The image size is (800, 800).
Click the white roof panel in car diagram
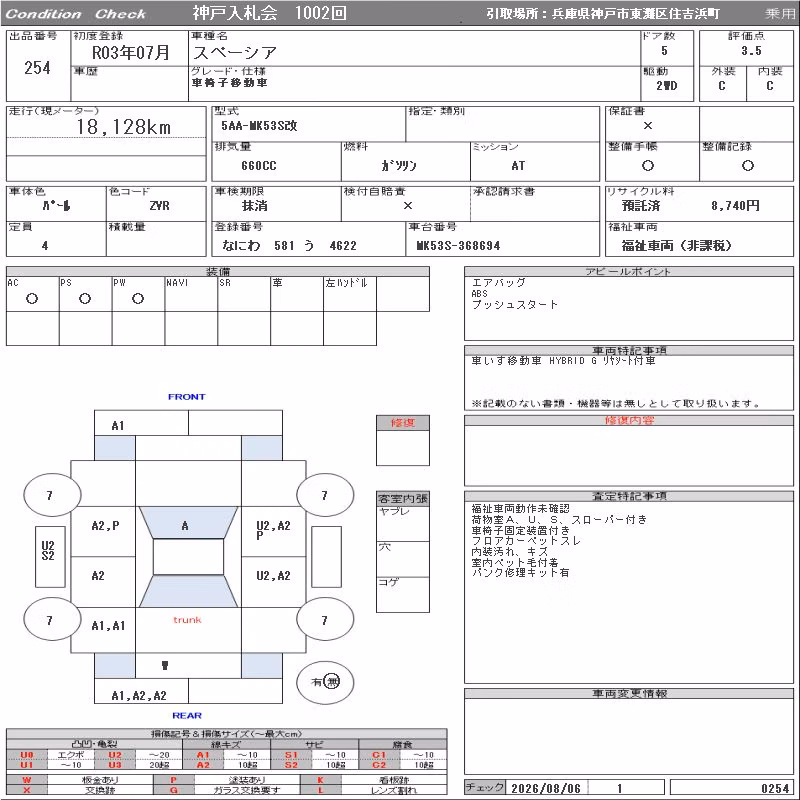click(x=188, y=557)
